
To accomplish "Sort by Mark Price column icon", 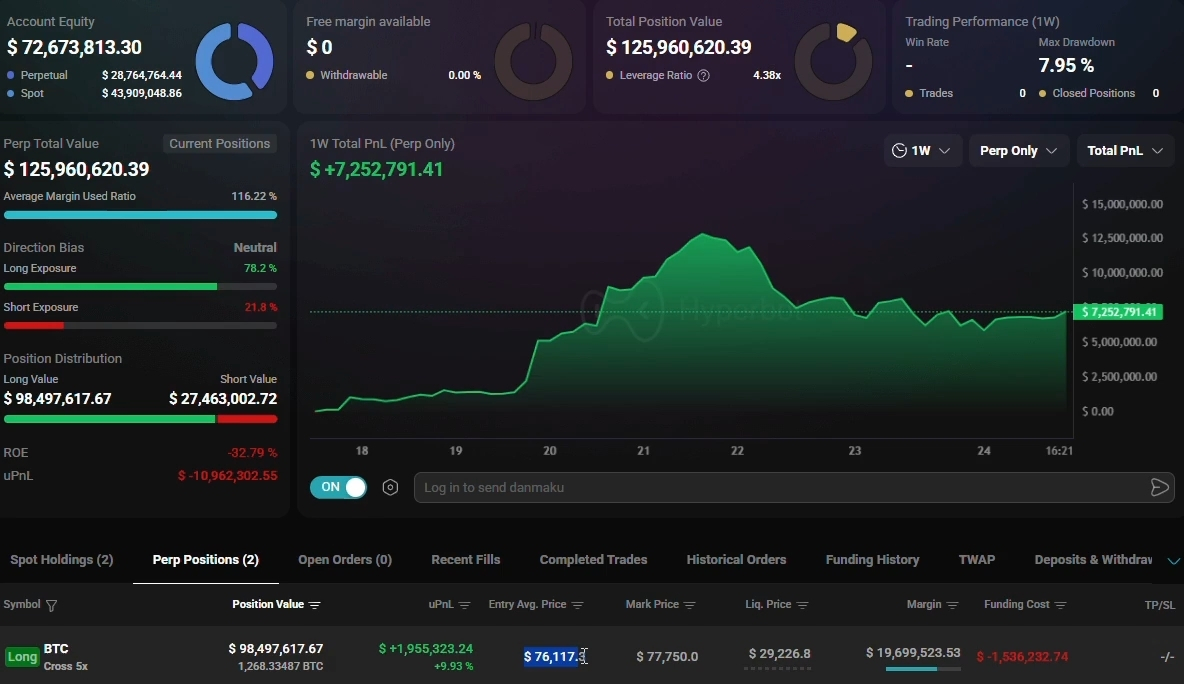I will click(x=689, y=605).
